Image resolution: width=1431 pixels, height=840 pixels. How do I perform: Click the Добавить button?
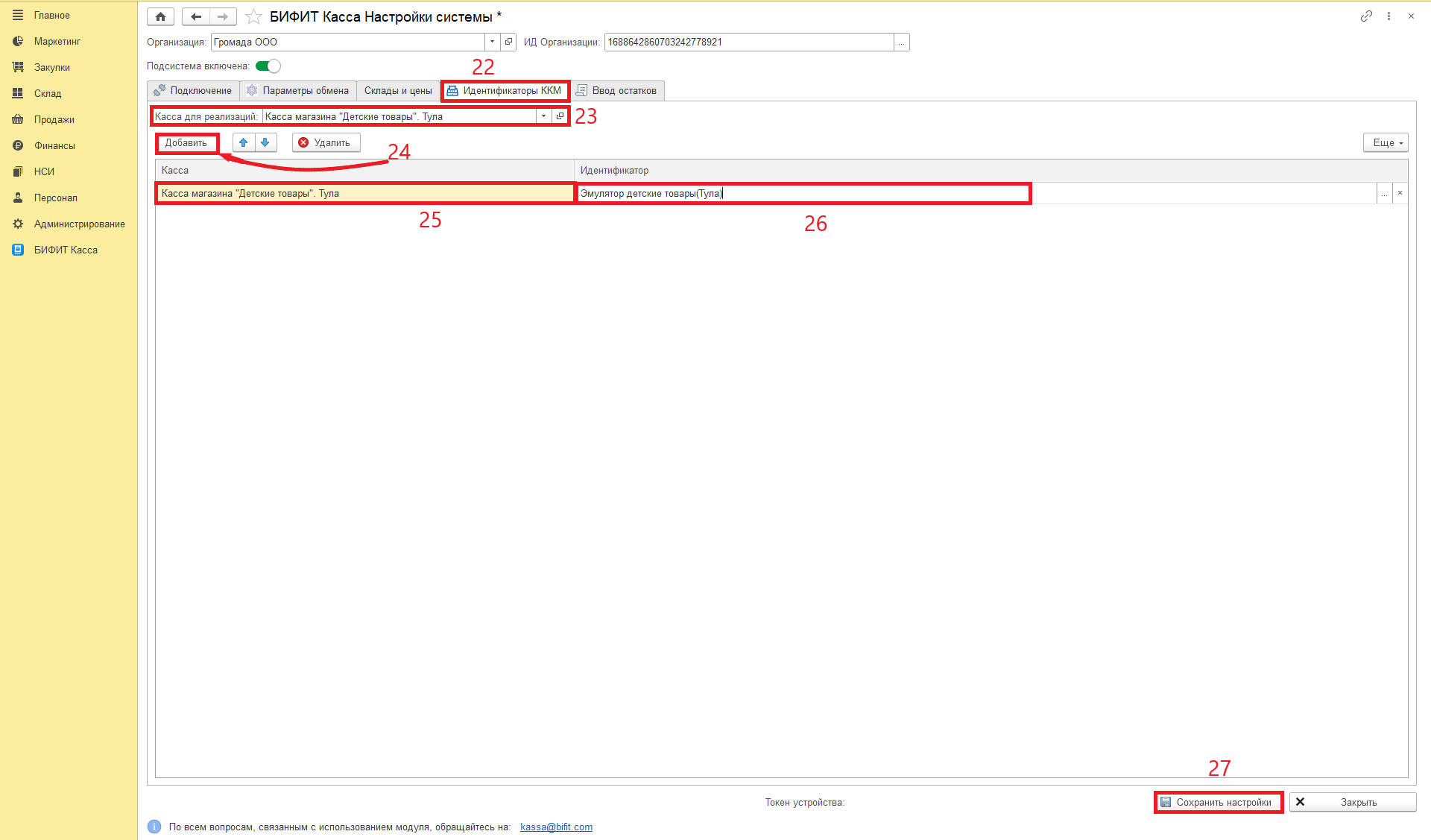coord(186,142)
